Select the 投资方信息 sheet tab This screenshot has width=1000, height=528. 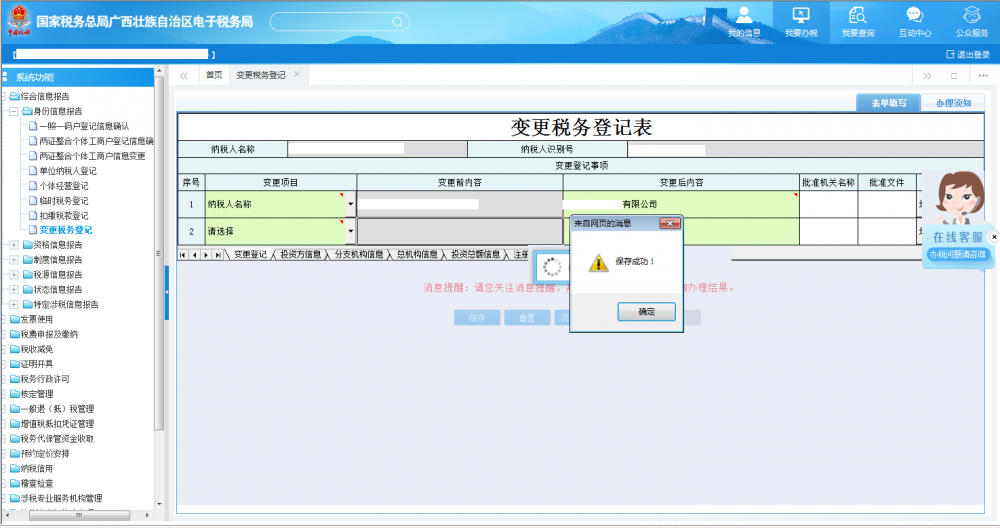pos(301,255)
